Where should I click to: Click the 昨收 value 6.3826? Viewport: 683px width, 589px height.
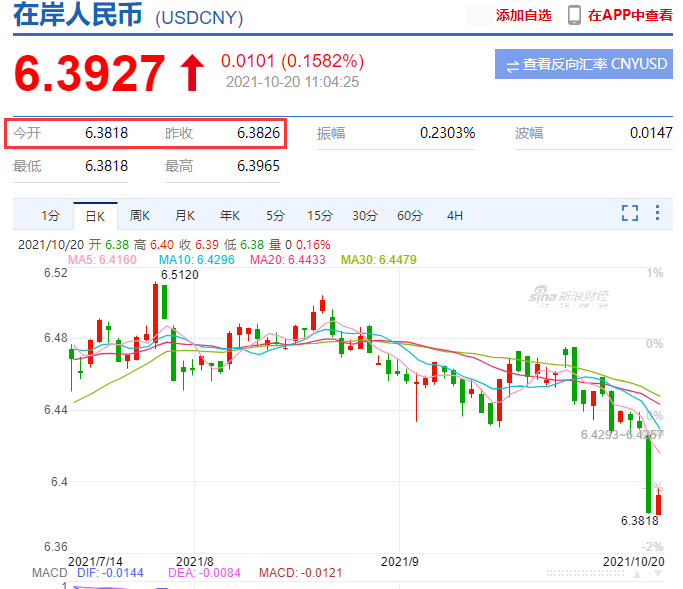[x=258, y=133]
